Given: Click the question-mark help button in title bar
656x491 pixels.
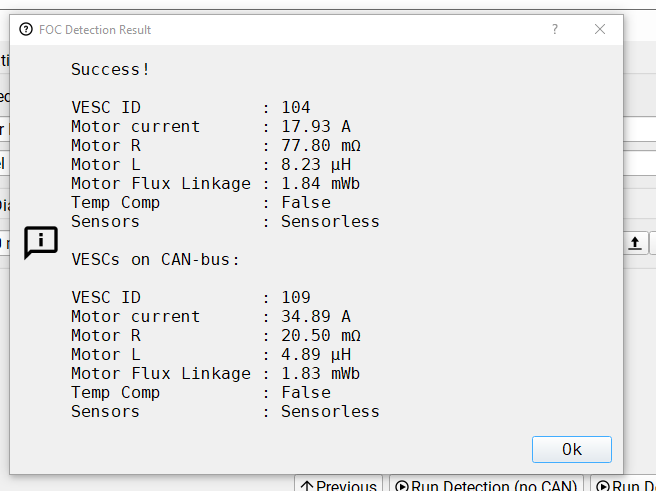Looking at the screenshot, I should 555,29.
